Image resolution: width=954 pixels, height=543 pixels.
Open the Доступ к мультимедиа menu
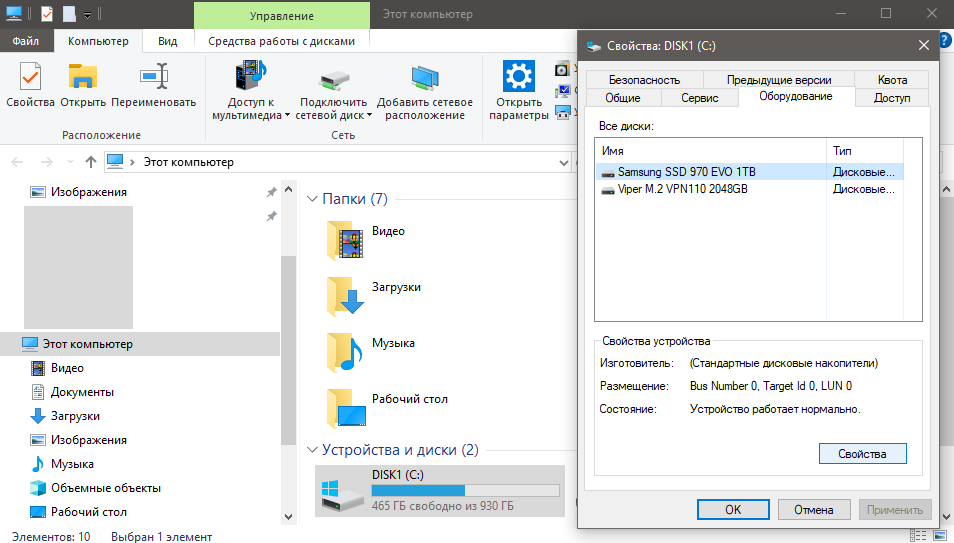[251, 90]
